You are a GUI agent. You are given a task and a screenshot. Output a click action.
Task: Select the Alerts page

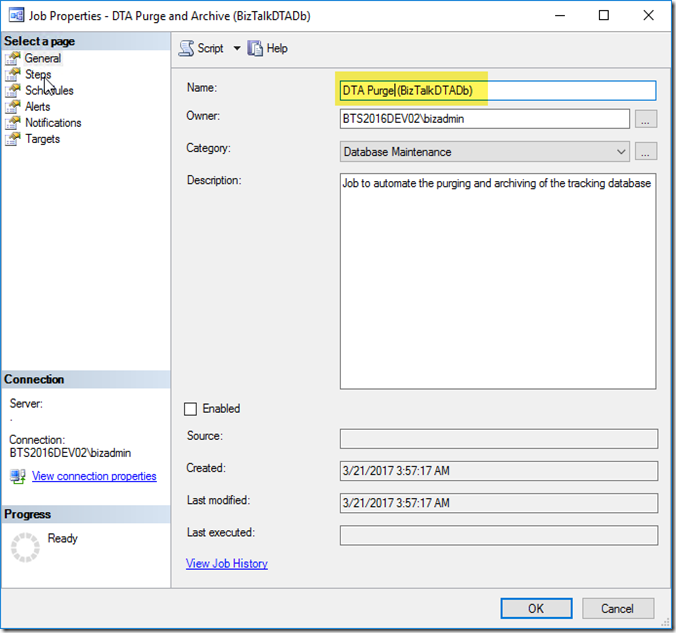[x=38, y=107]
